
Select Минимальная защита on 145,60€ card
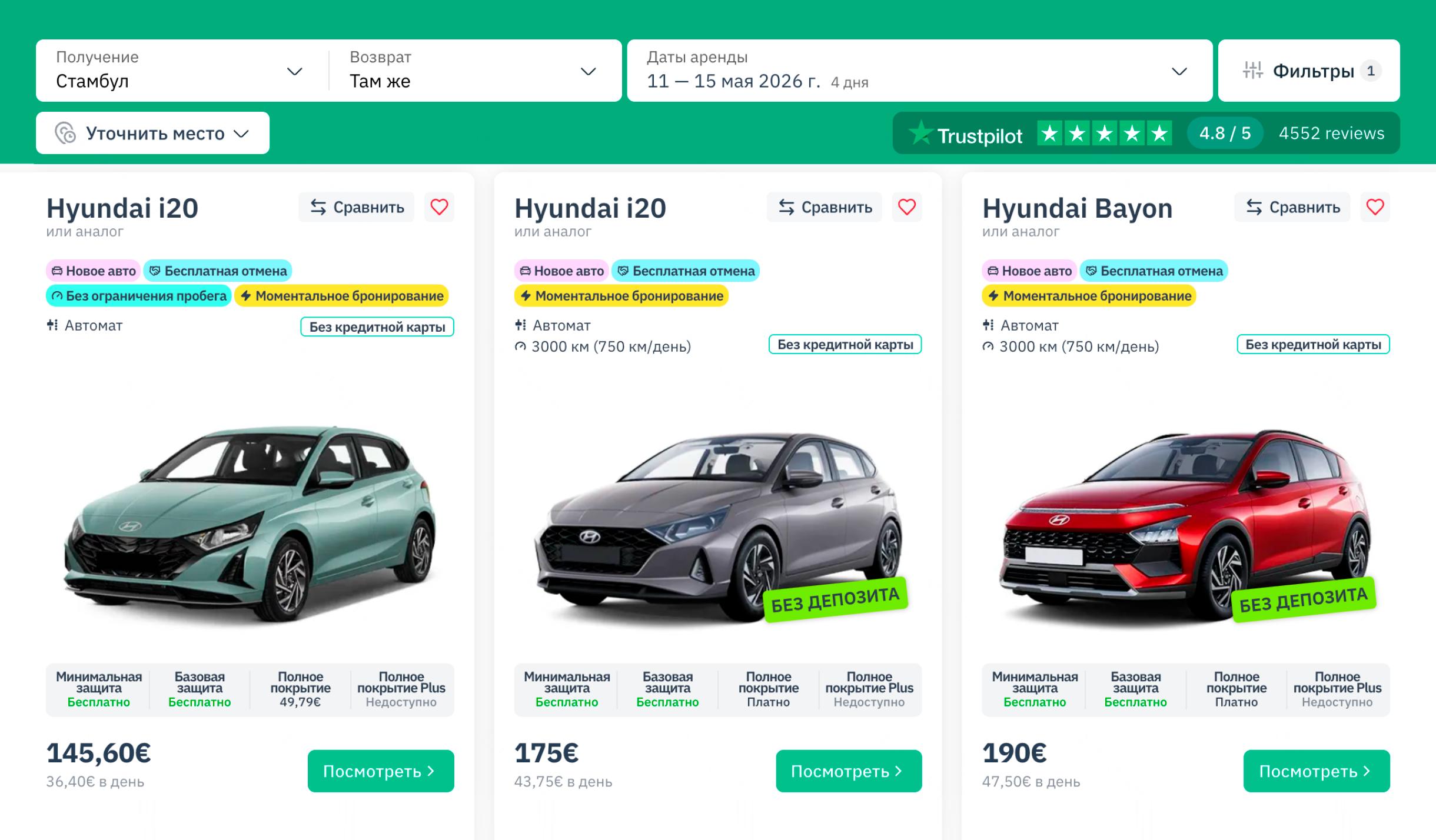[98, 689]
